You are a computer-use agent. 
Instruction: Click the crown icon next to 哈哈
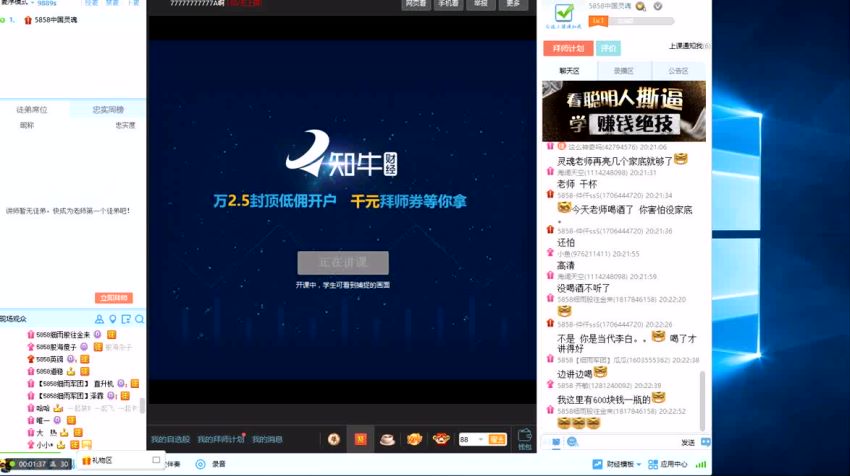pyautogui.click(x=58, y=408)
